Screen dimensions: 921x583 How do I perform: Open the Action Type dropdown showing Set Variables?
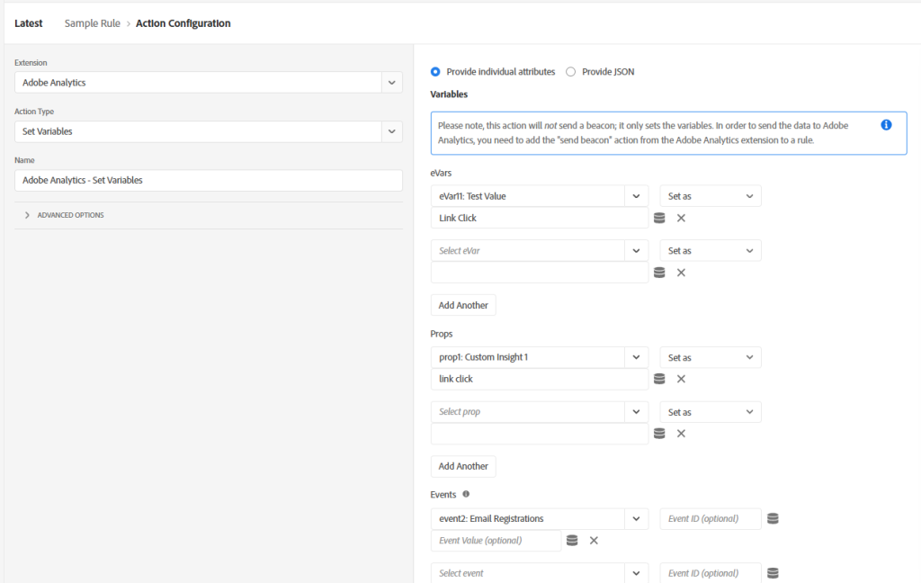click(x=392, y=132)
